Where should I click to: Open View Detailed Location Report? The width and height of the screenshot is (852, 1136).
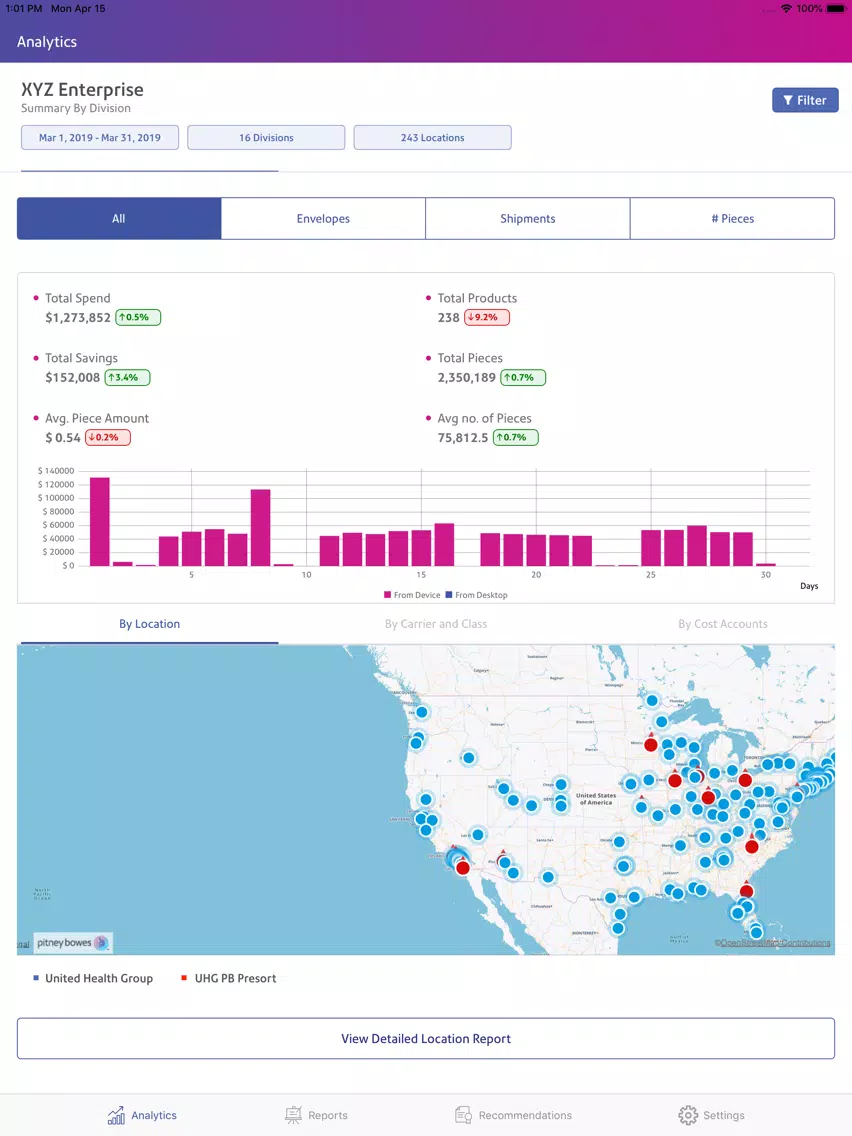pyautogui.click(x=426, y=1038)
